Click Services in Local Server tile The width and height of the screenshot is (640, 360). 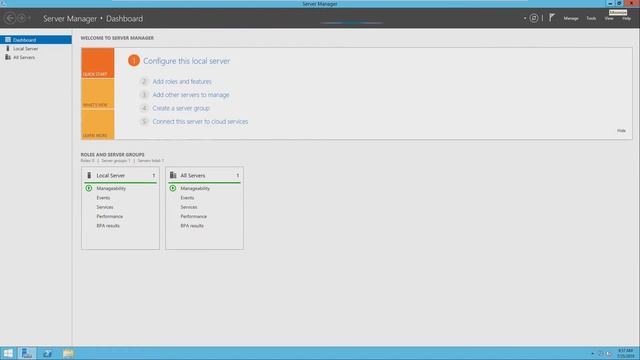105,207
